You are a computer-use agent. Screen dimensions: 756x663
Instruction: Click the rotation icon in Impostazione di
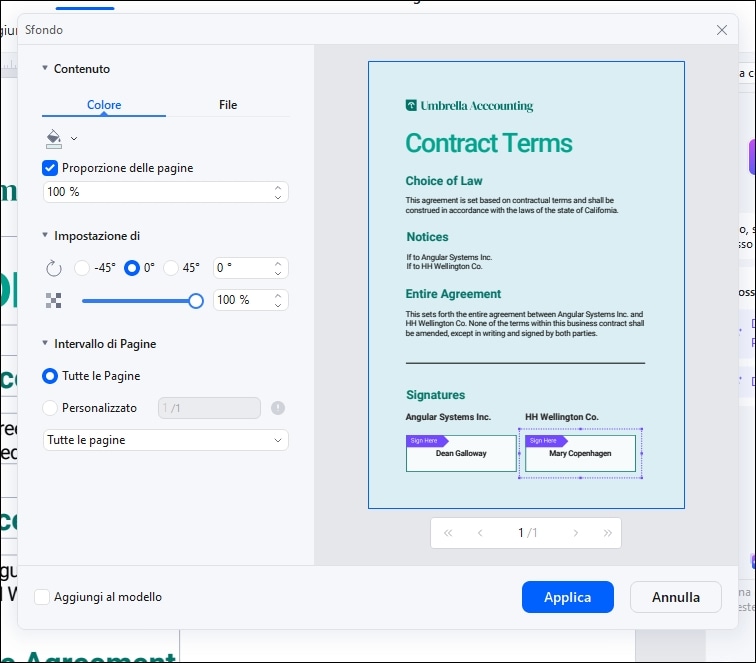coord(54,268)
